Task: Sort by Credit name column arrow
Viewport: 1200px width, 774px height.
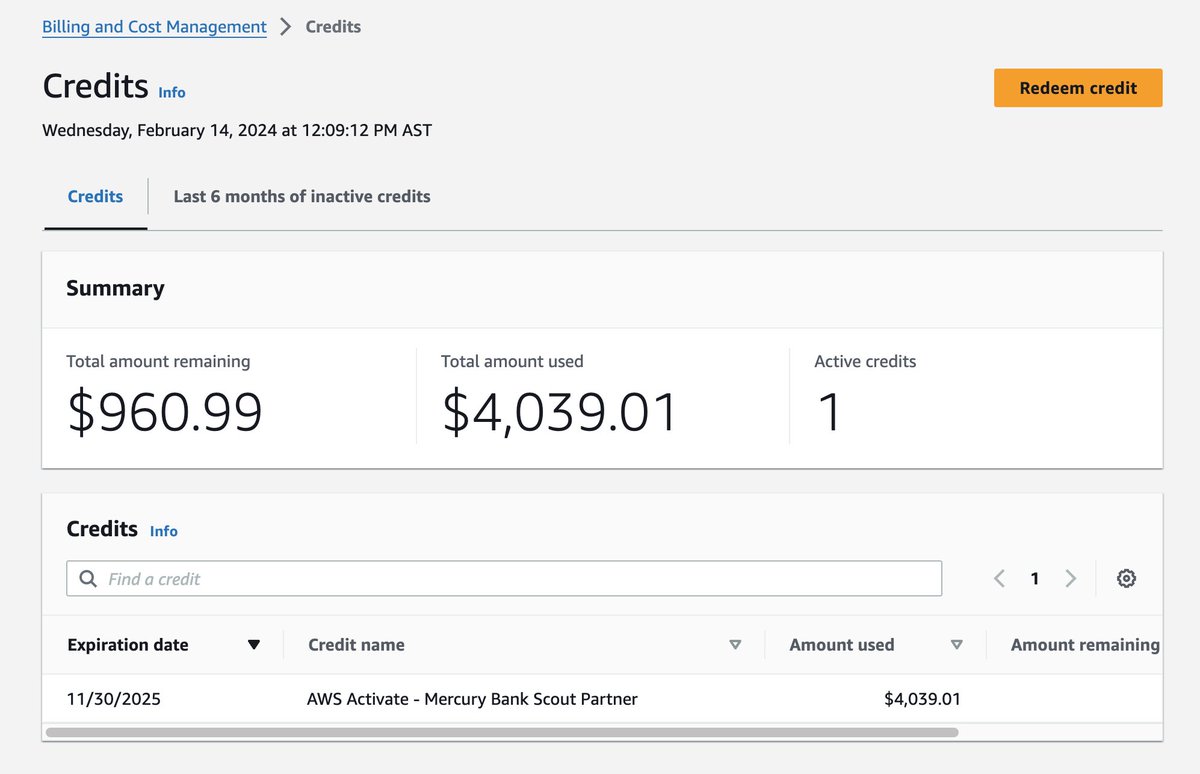Action: click(x=735, y=645)
